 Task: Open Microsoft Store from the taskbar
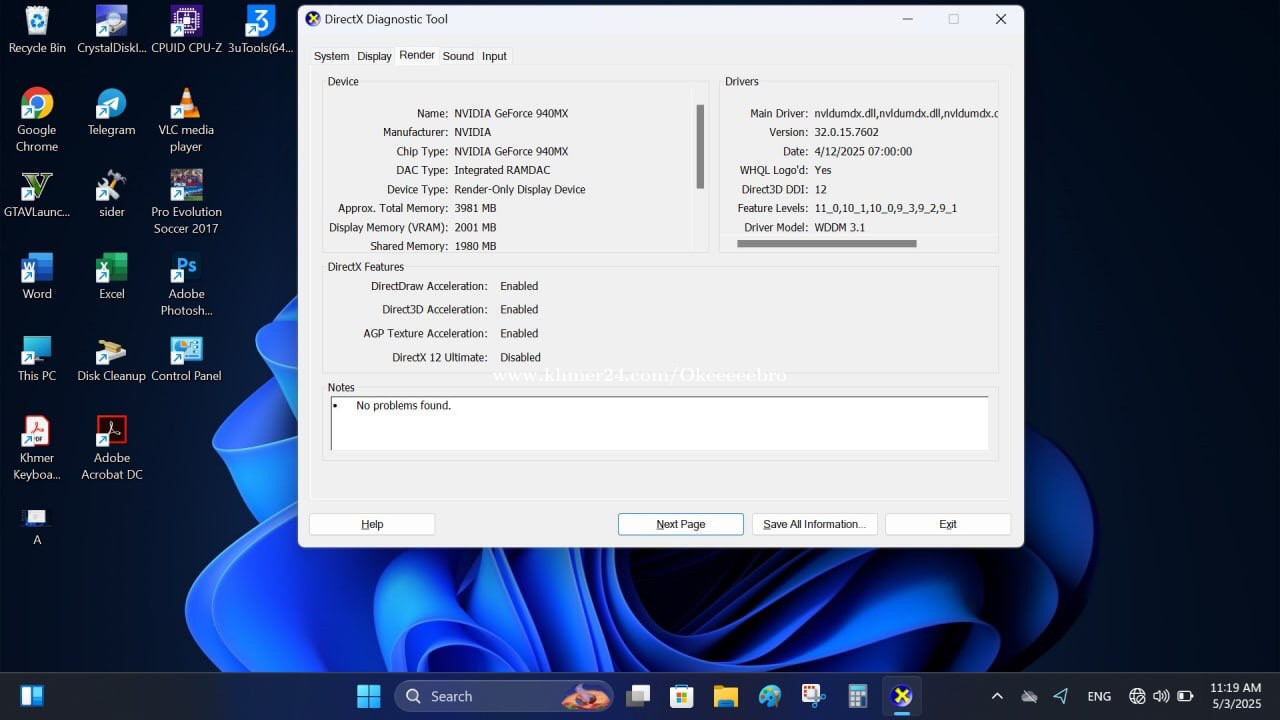tap(682, 696)
